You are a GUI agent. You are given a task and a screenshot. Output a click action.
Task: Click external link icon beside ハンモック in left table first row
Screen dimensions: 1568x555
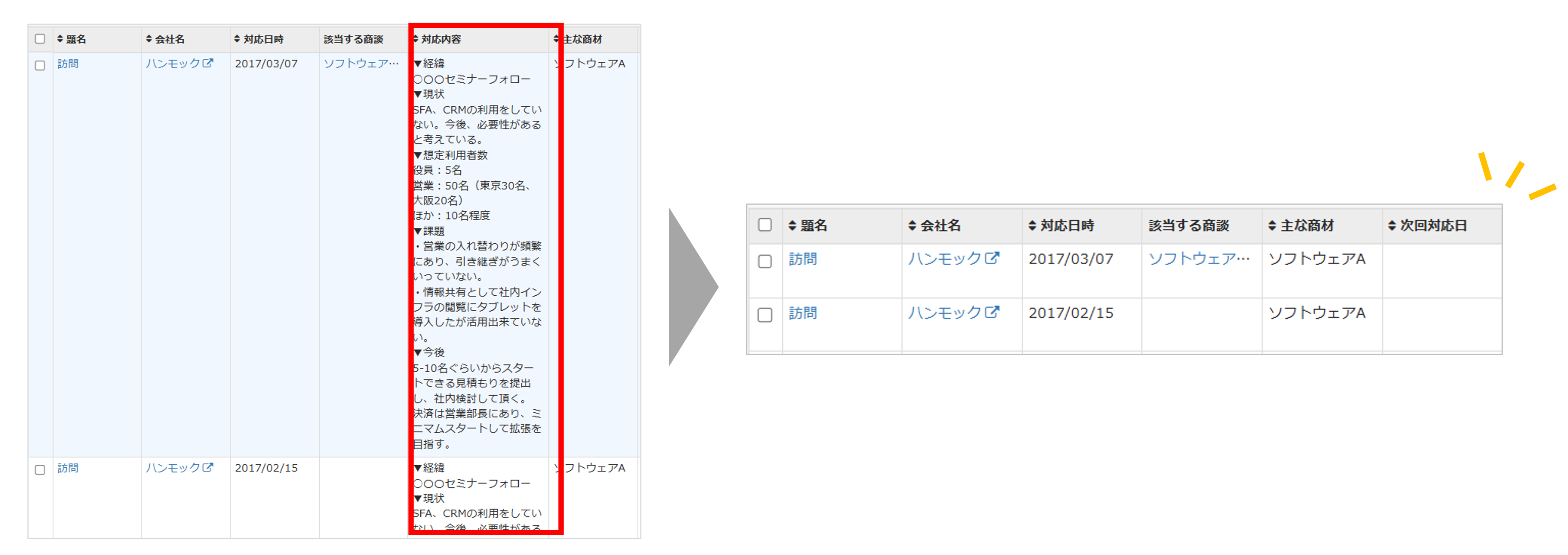(208, 63)
